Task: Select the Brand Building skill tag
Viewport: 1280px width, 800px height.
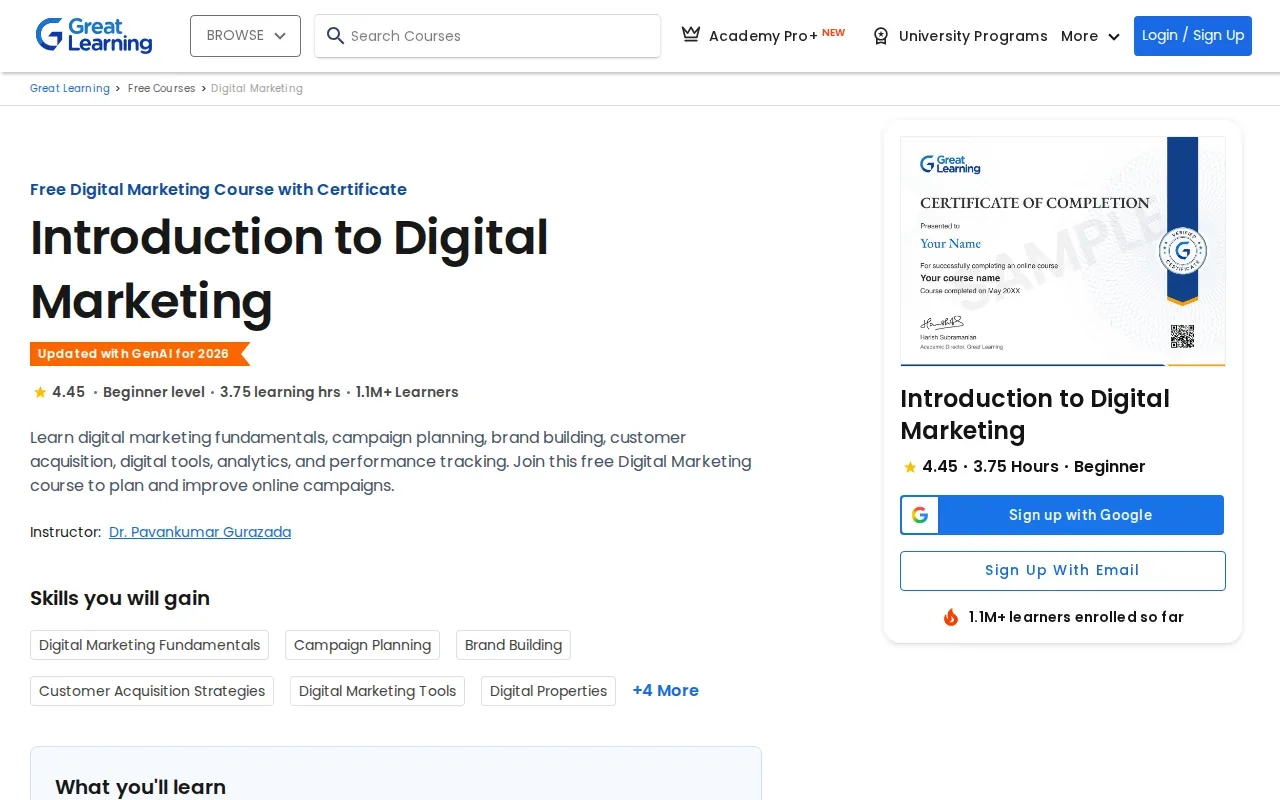Action: (x=513, y=645)
